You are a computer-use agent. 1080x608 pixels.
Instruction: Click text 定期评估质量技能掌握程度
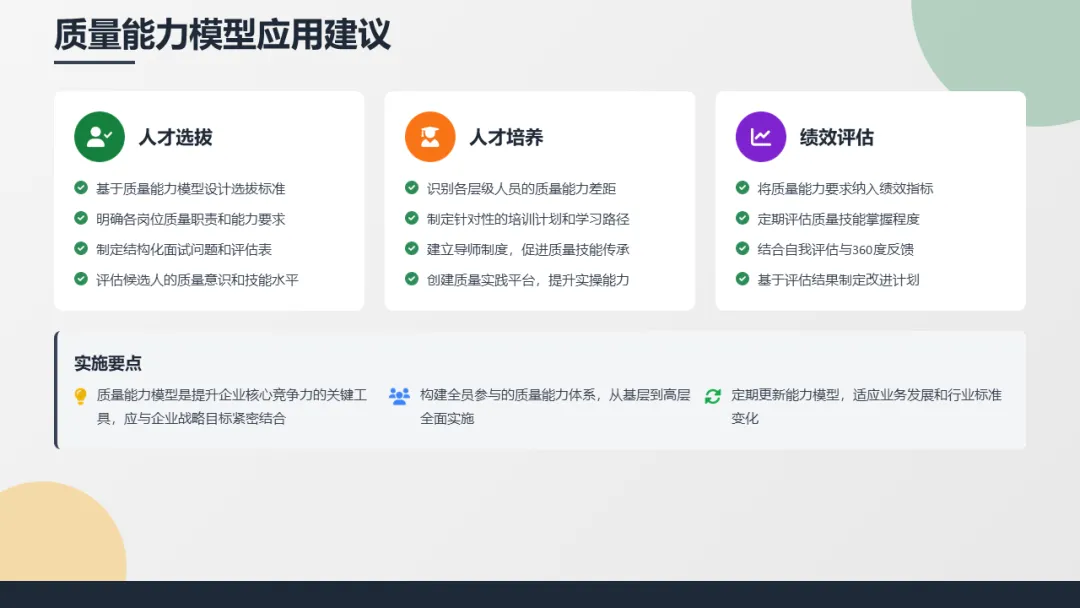tap(838, 219)
